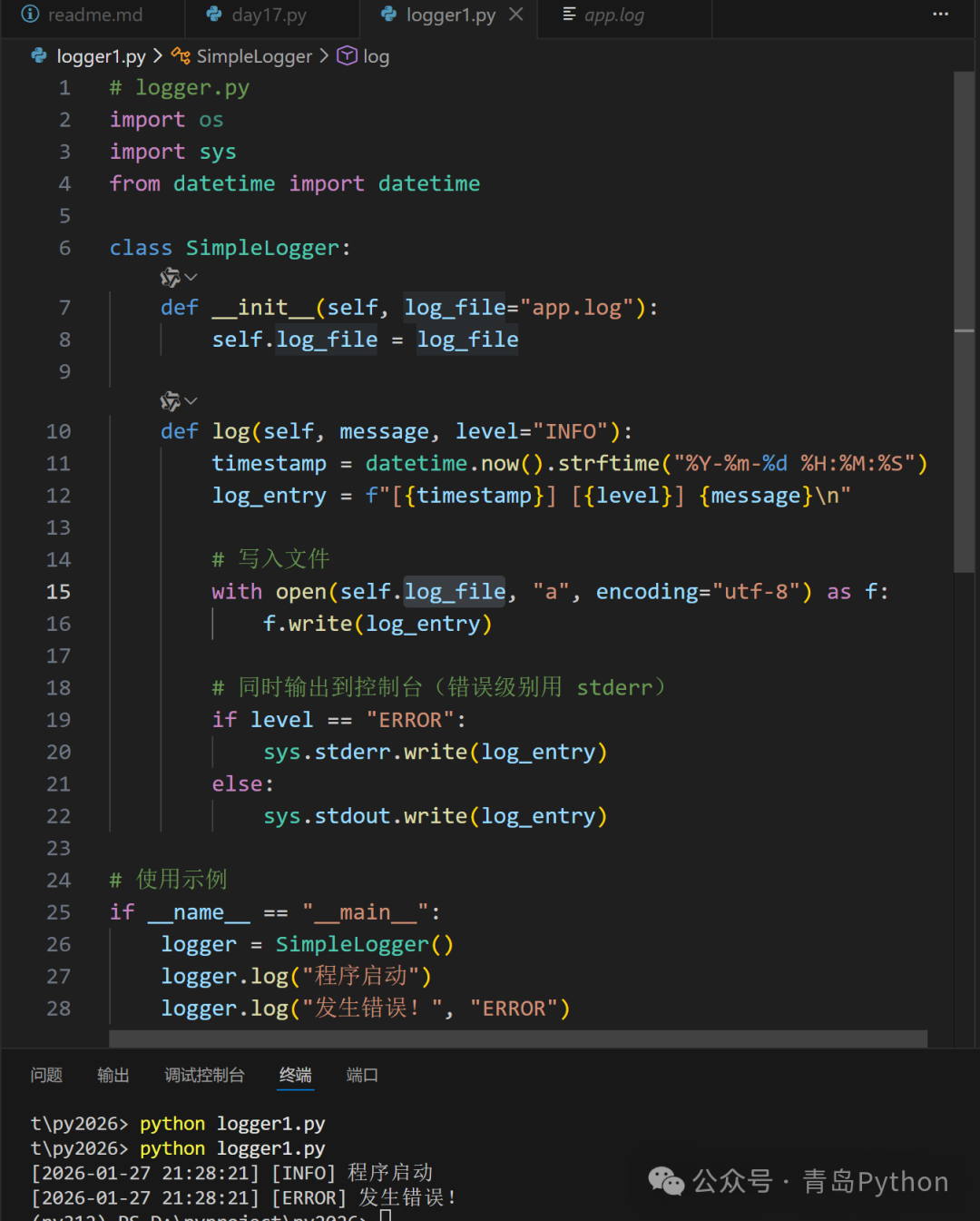Open the 调试控制台 panel
Screen dimensions: 980x1221
204,1075
